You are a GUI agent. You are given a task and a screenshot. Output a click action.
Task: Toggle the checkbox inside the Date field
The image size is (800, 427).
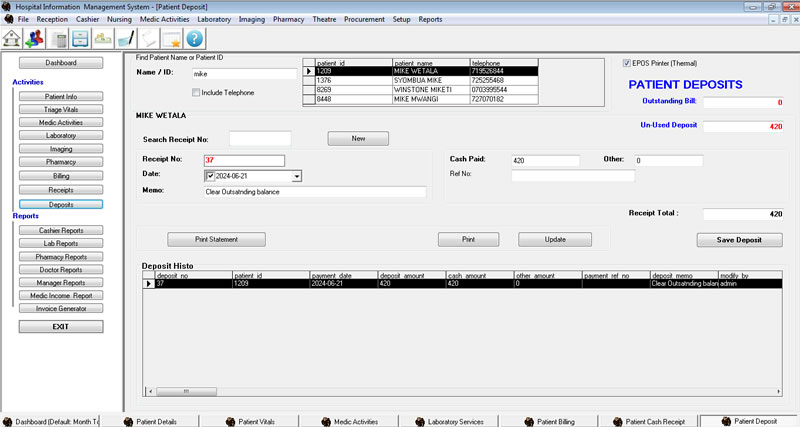pos(210,176)
